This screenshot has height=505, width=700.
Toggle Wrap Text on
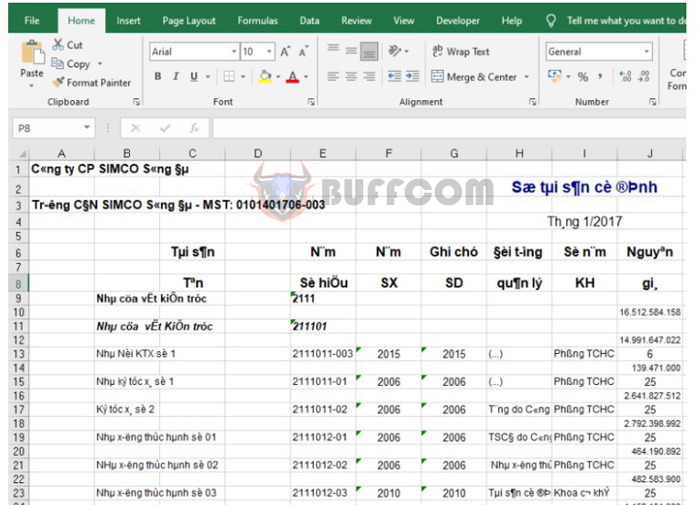(461, 51)
